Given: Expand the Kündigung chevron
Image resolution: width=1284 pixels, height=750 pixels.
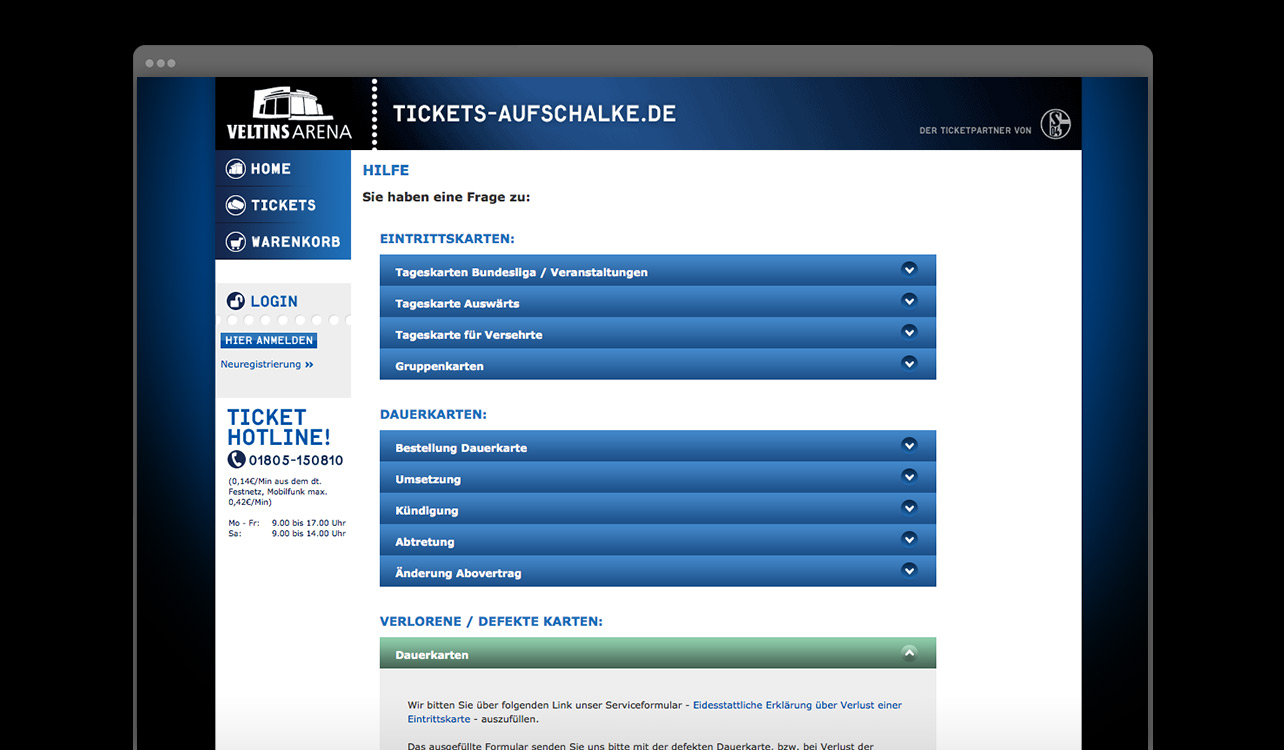Looking at the screenshot, I should click(x=909, y=507).
